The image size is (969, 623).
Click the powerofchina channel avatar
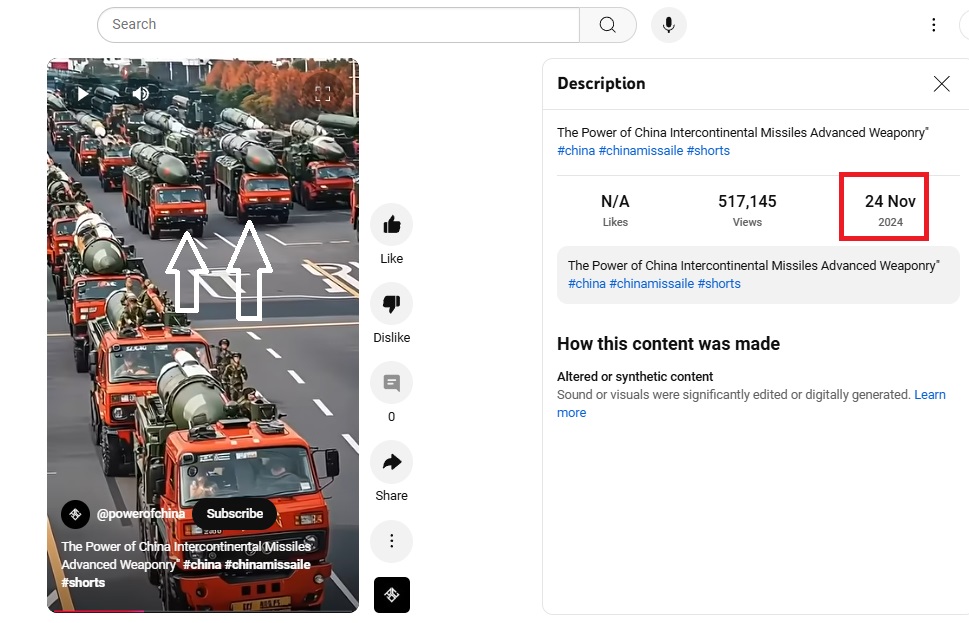pos(76,514)
